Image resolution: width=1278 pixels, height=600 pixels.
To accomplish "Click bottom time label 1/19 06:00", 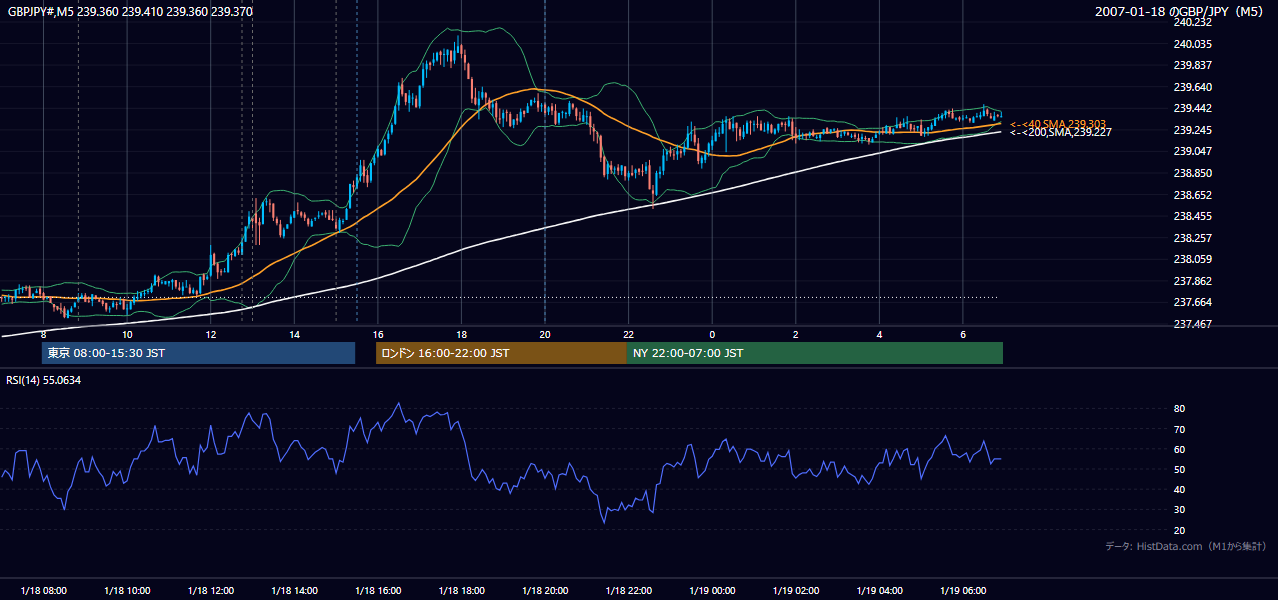I will click(962, 591).
